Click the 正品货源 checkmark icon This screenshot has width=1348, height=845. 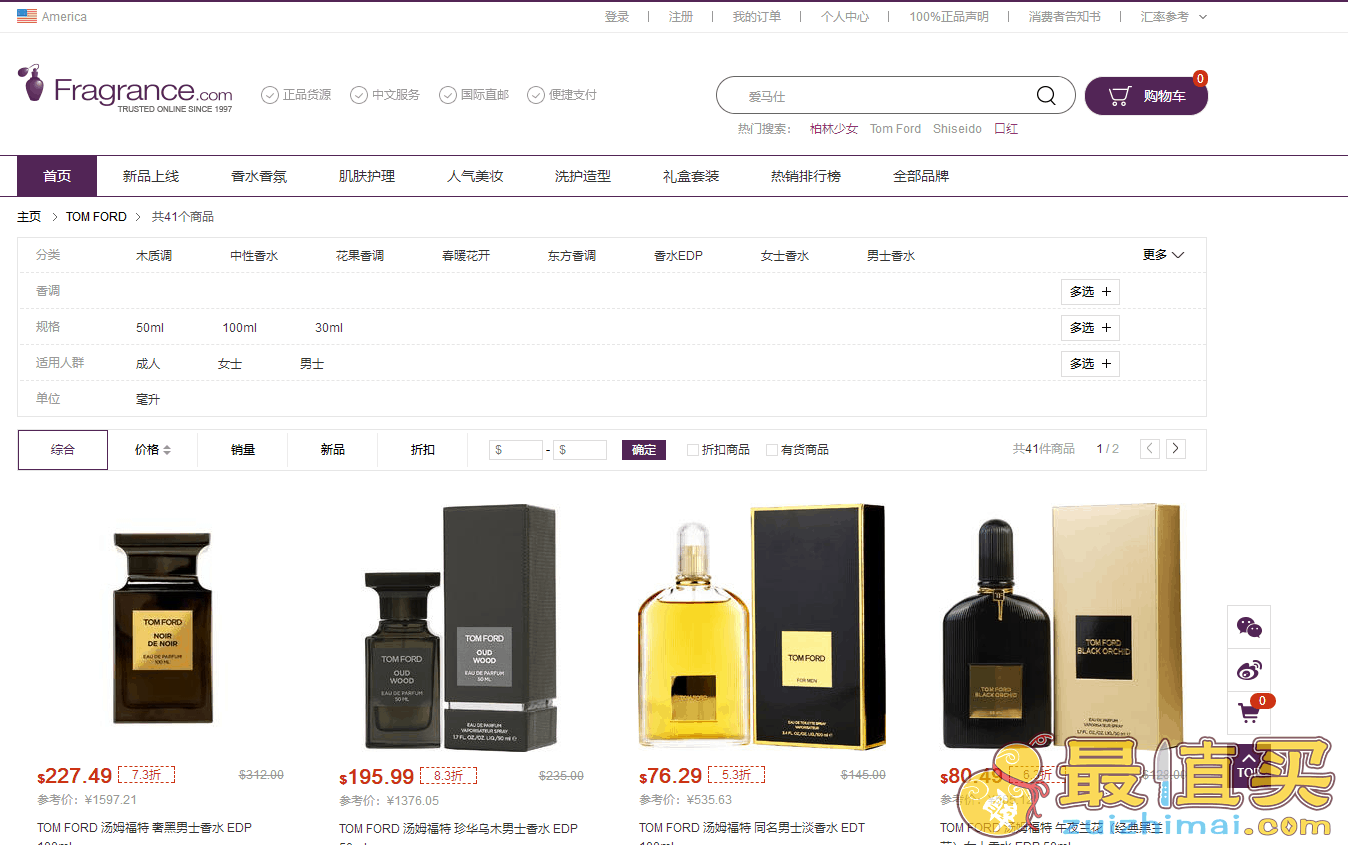270,95
